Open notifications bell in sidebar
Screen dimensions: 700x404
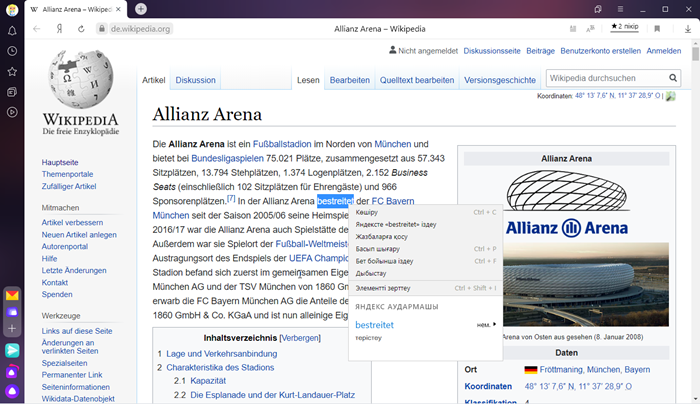point(12,31)
